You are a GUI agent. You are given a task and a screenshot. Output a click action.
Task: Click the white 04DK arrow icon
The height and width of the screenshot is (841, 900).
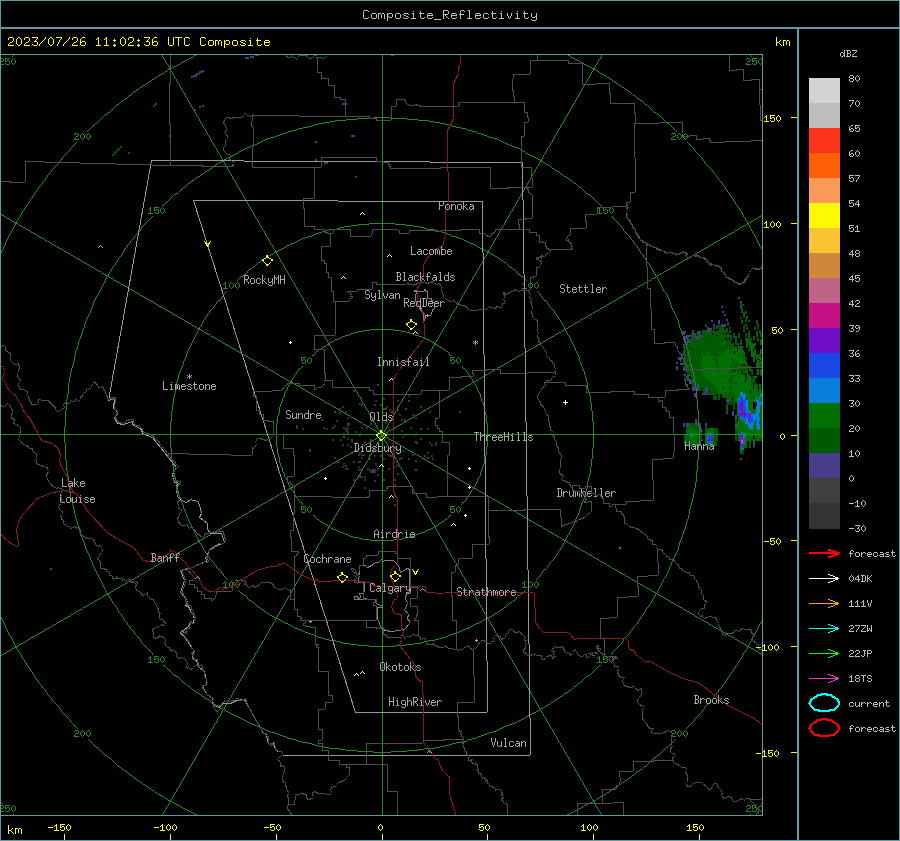[824, 578]
